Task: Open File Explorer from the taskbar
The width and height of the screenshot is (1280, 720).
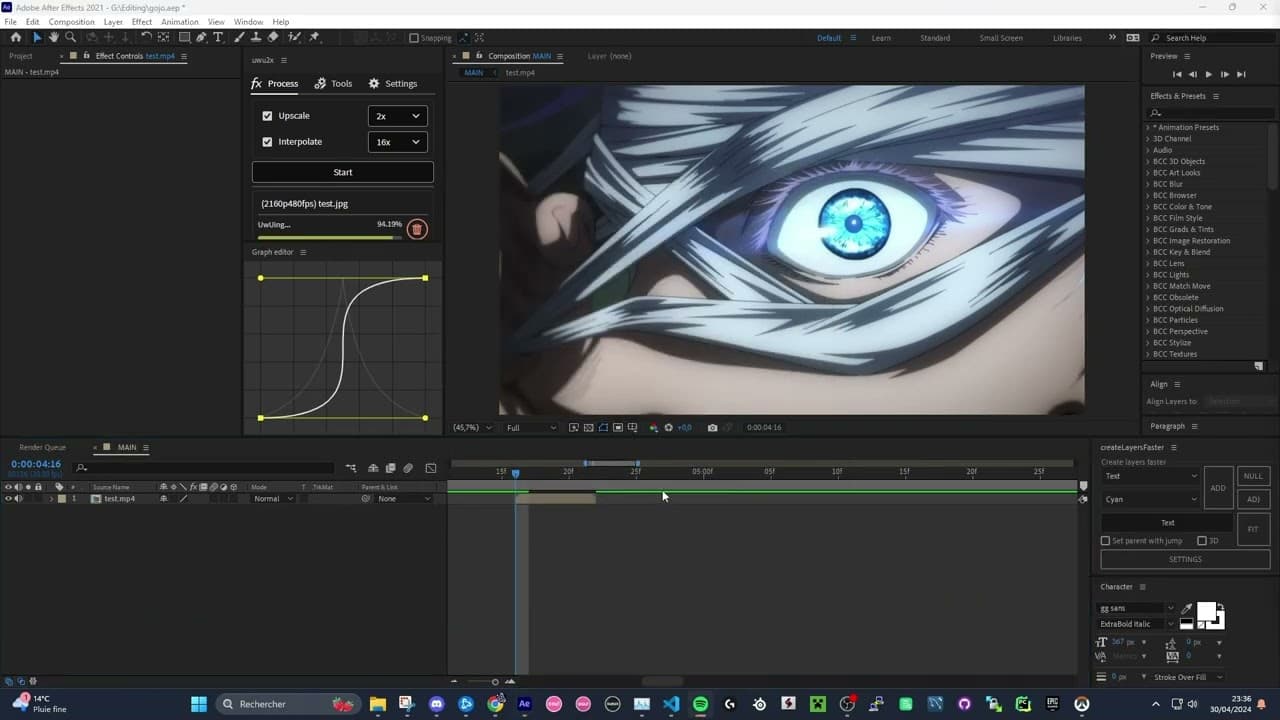Action: (377, 704)
